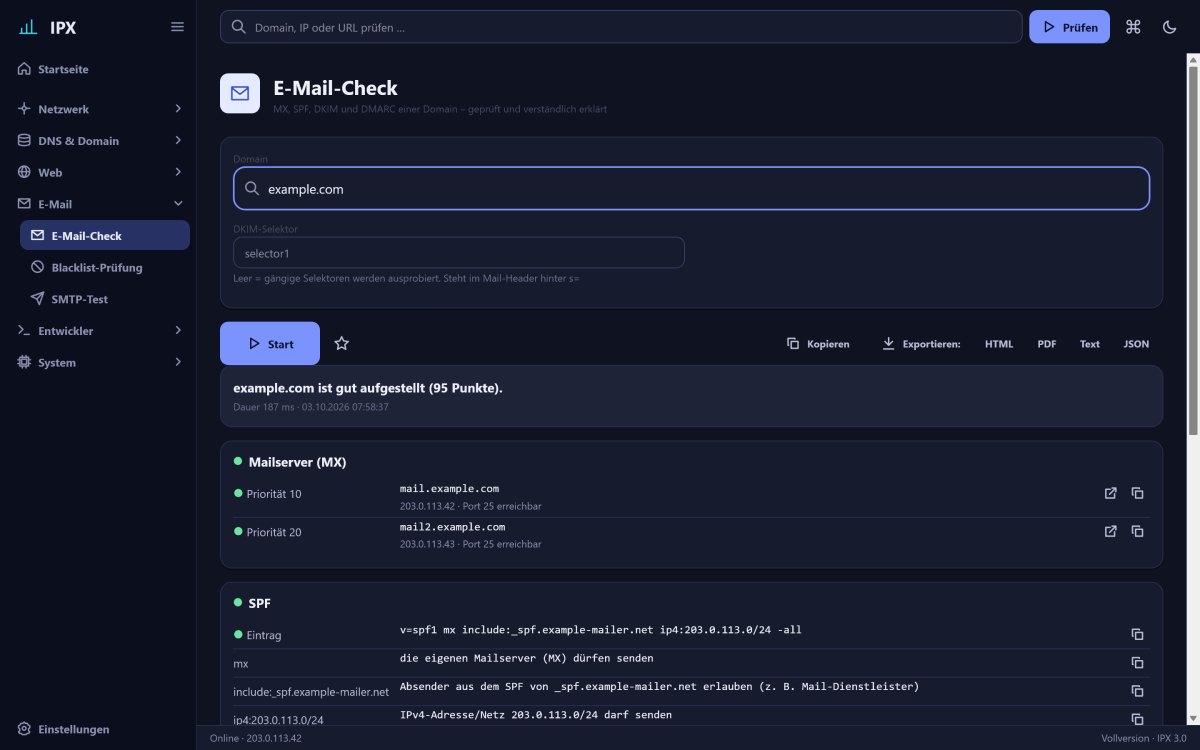Export results as JSON
Image resolution: width=1200 pixels, height=750 pixels.
click(1136, 344)
